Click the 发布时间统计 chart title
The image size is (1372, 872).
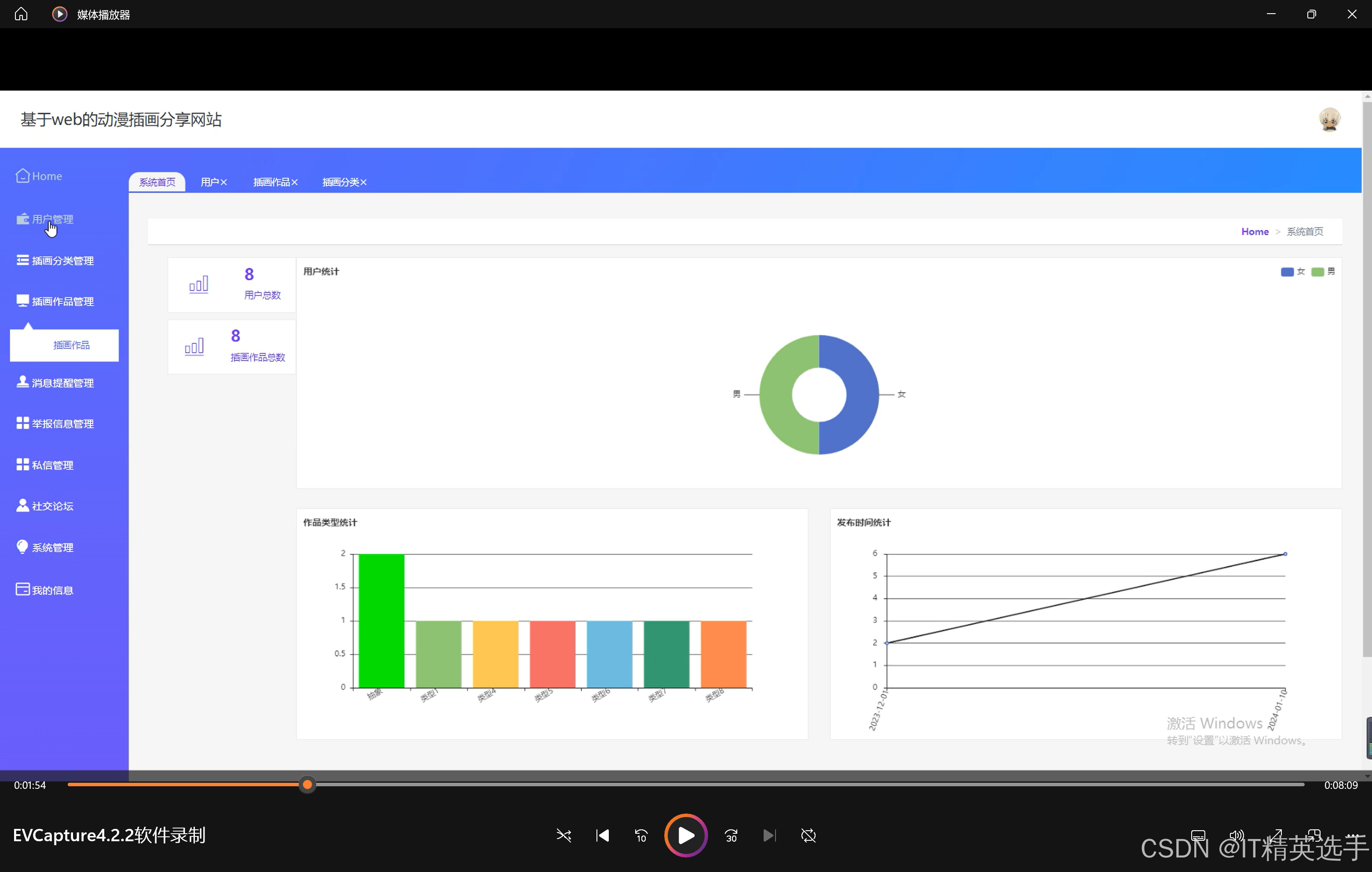coord(864,522)
